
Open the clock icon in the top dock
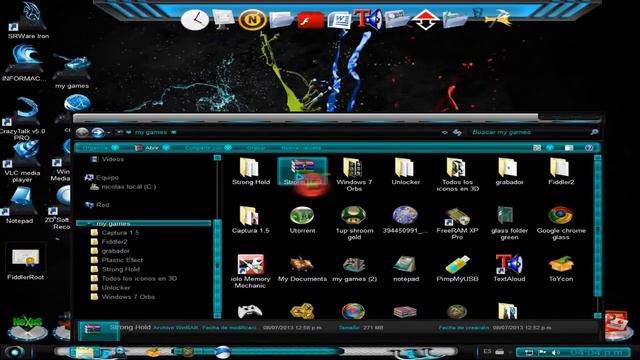[x=195, y=20]
